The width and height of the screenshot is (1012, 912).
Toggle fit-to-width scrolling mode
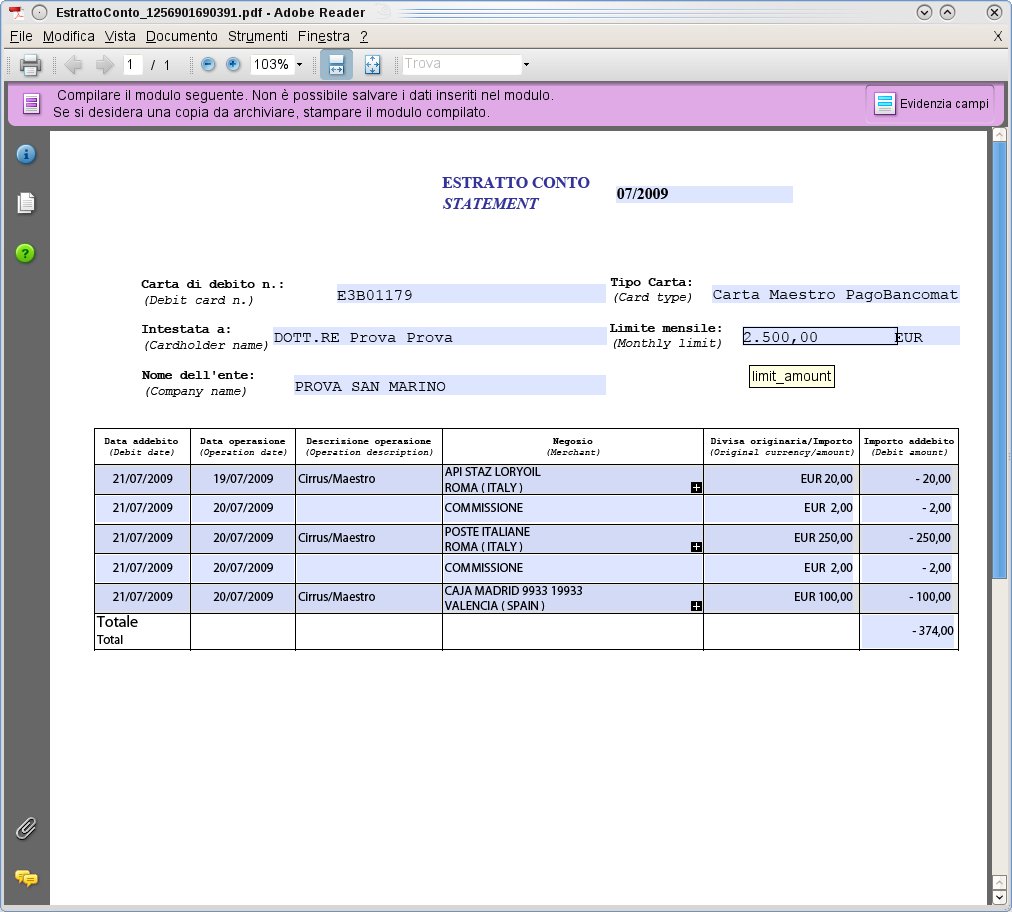pos(336,65)
